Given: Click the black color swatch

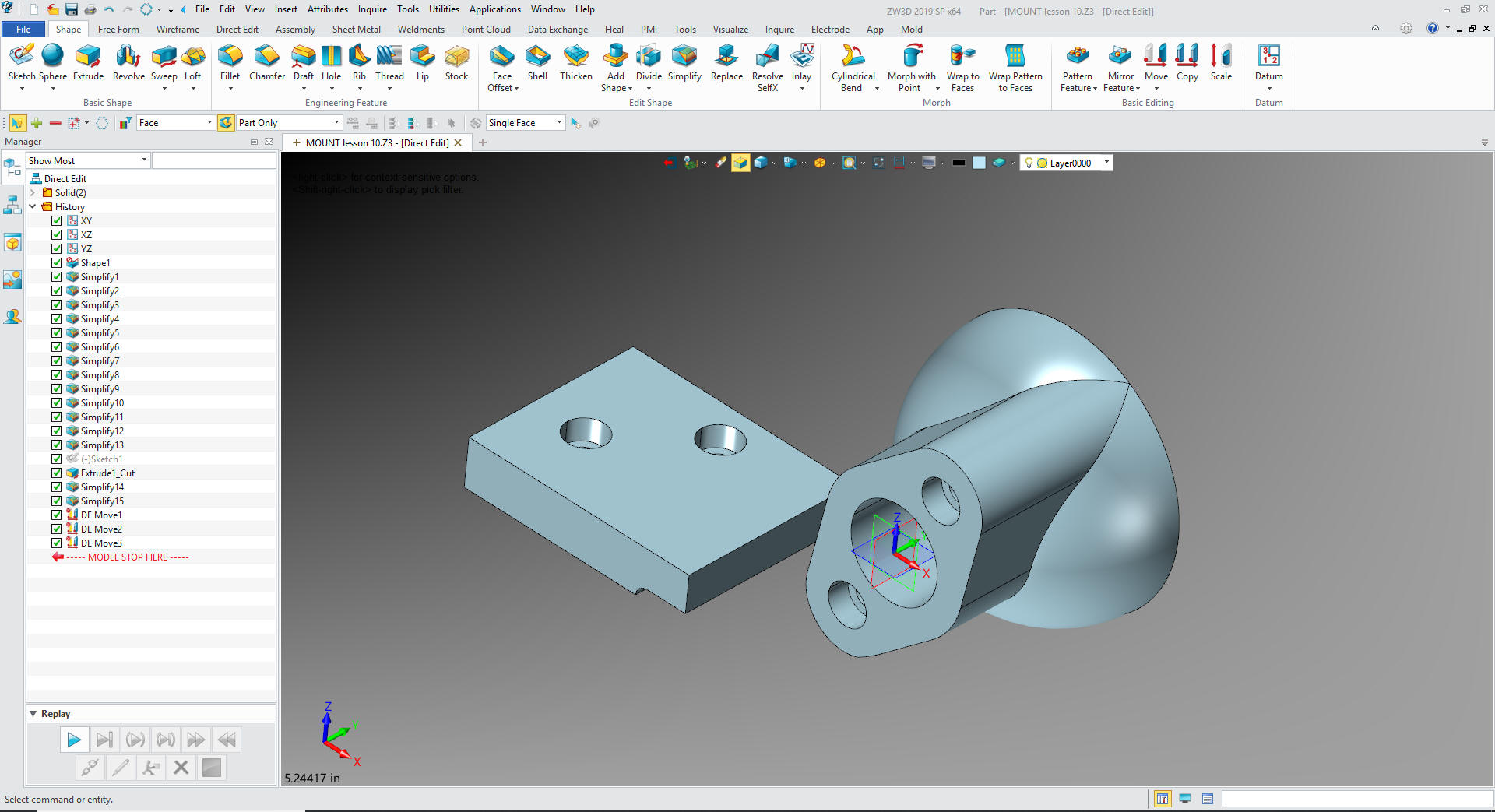Looking at the screenshot, I should [959, 163].
